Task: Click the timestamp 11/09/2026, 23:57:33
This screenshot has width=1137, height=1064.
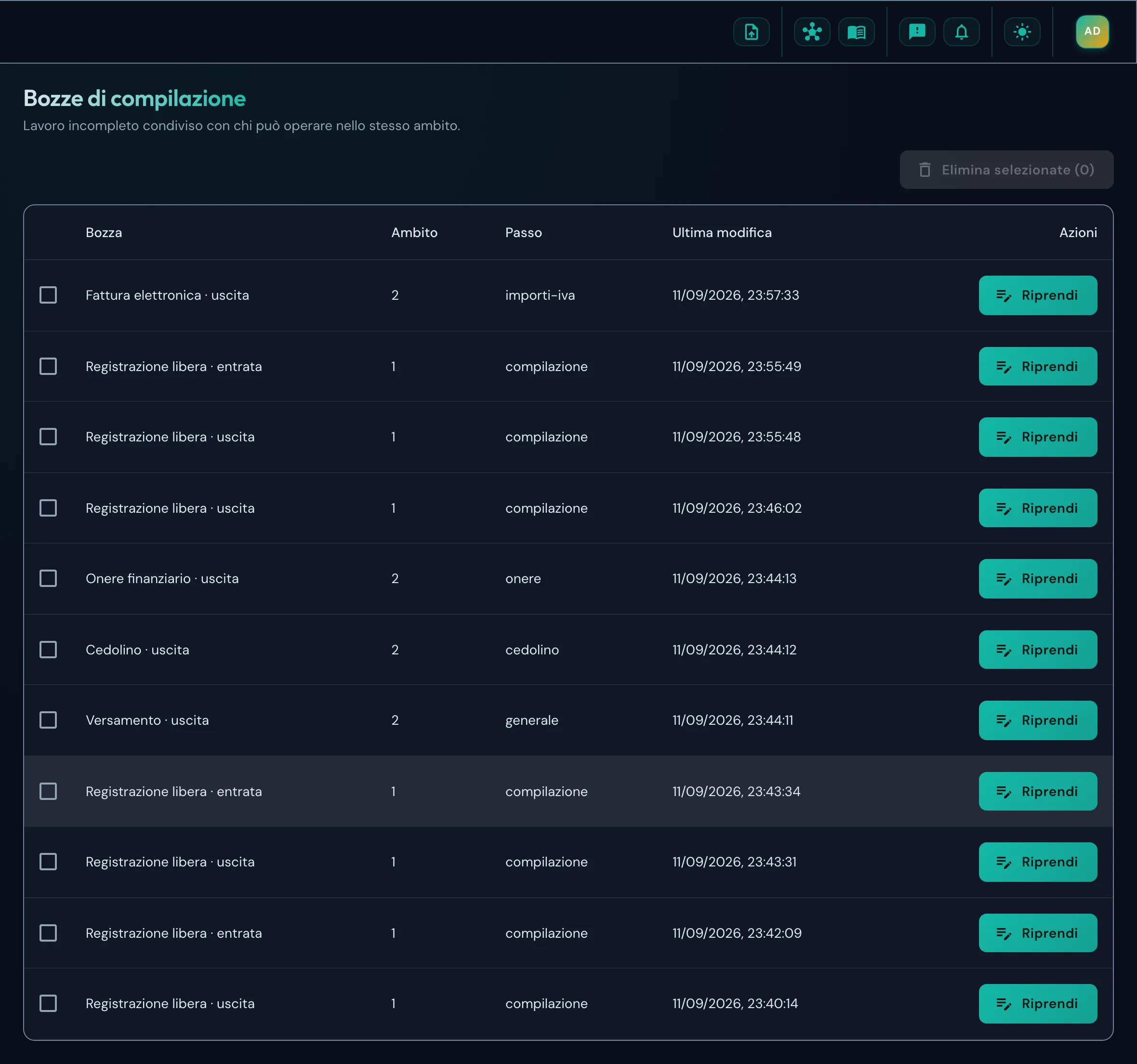Action: click(736, 295)
